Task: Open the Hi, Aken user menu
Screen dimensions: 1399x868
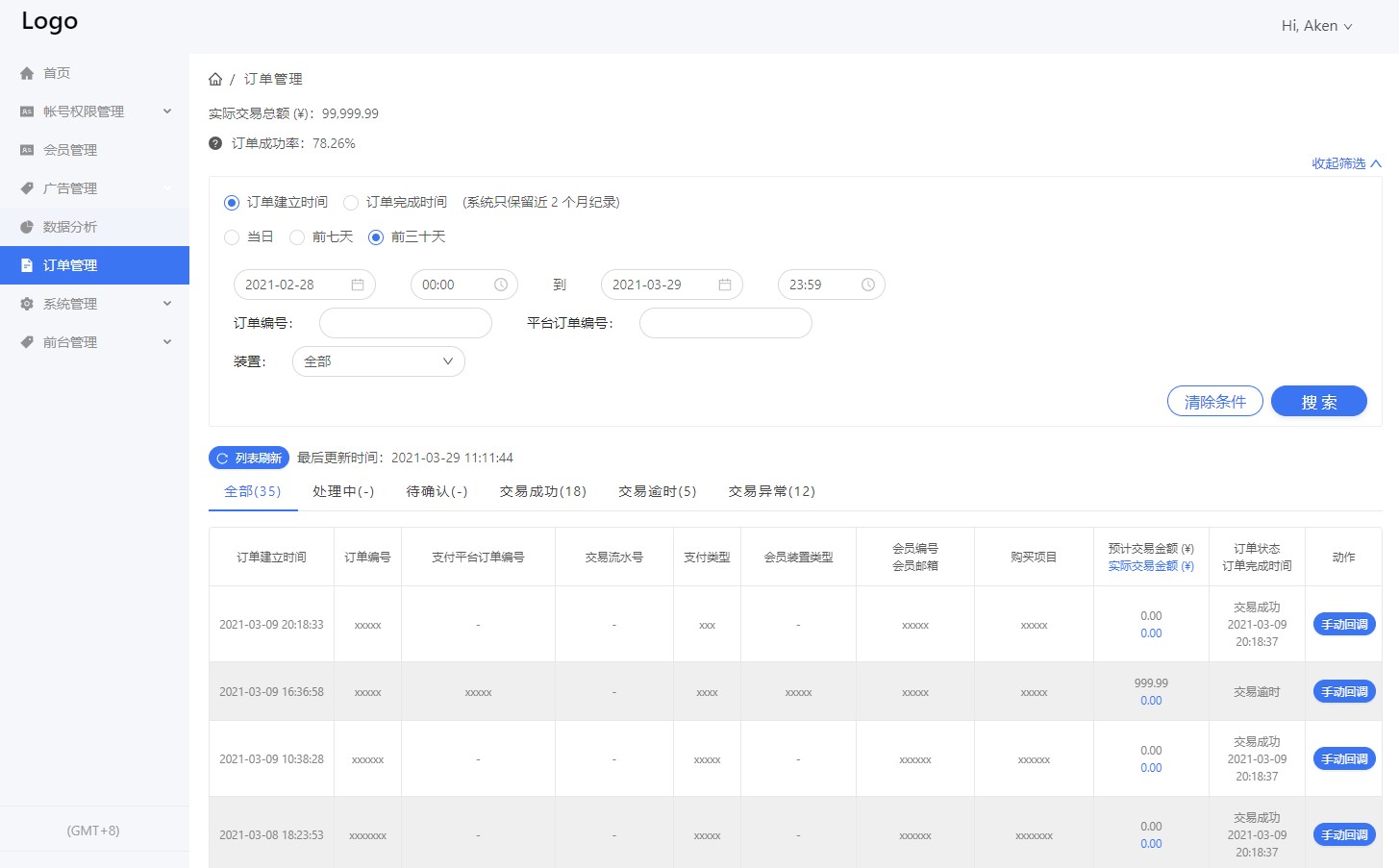Action: [1316, 26]
